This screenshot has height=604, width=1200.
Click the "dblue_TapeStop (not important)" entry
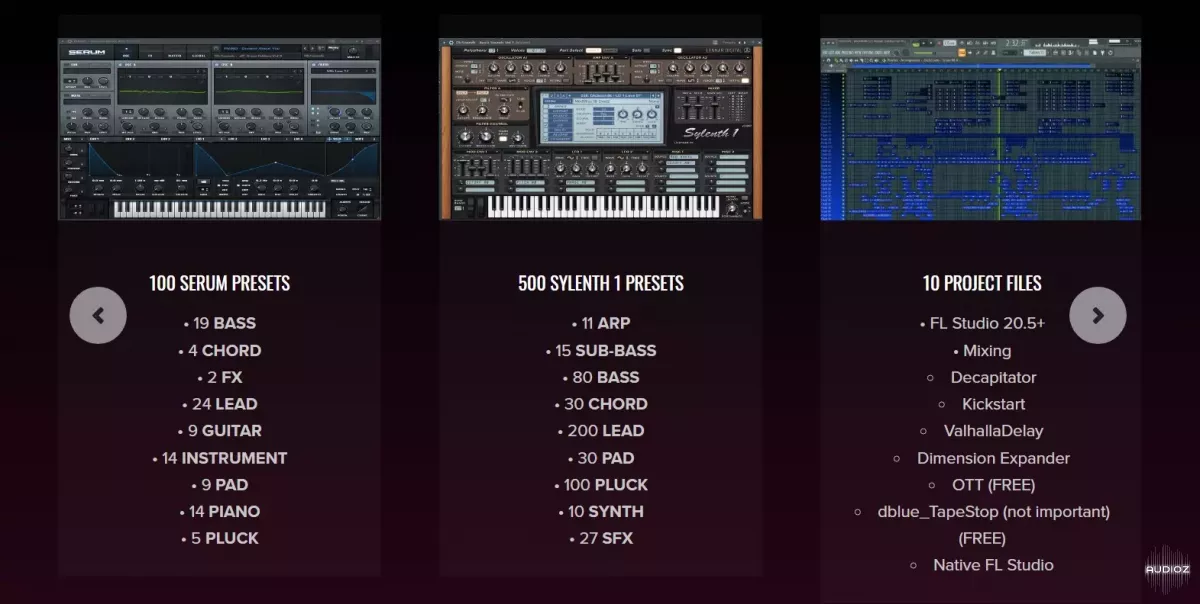coord(994,511)
